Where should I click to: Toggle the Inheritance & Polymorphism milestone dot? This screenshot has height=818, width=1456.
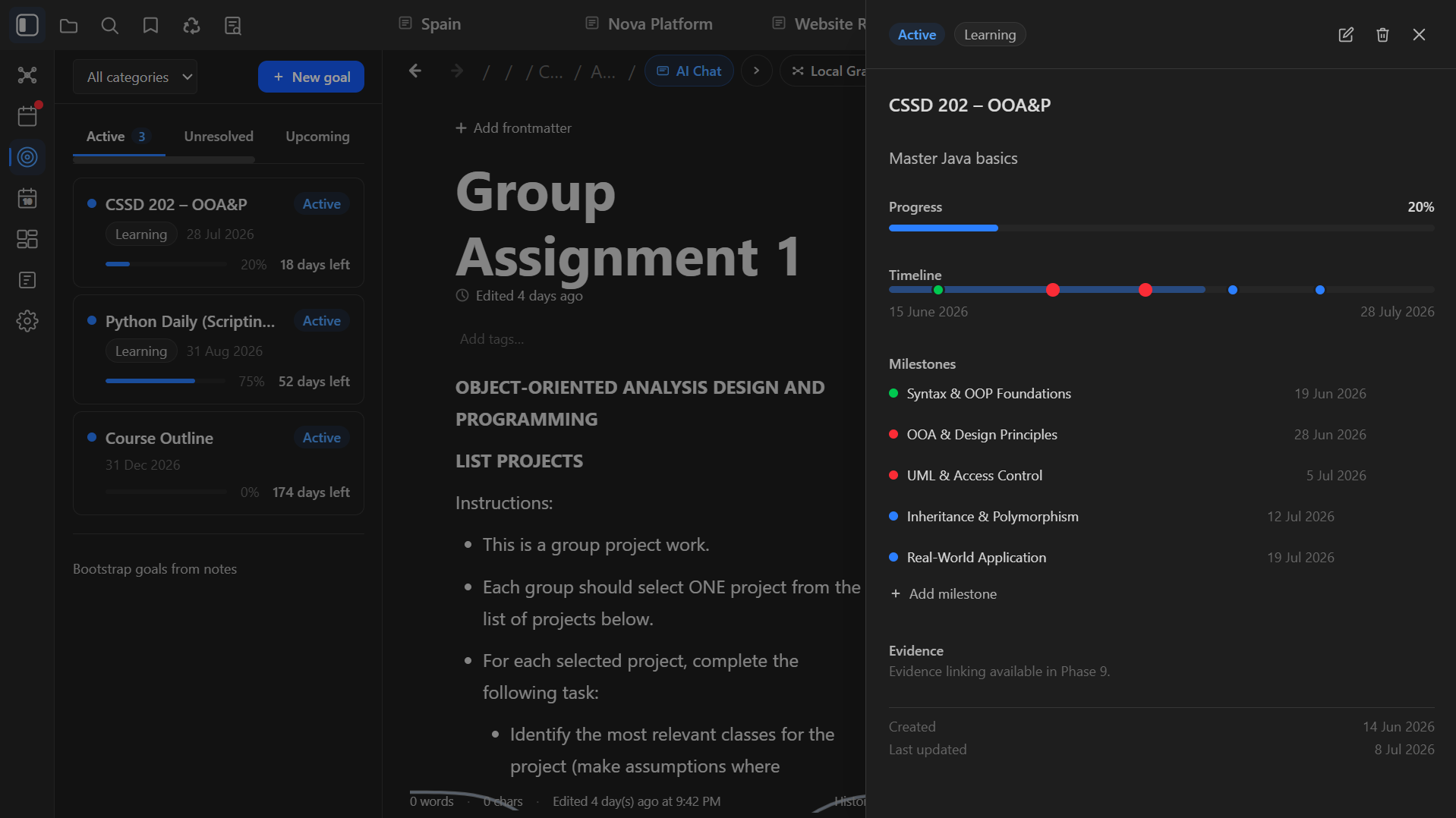pyautogui.click(x=893, y=516)
